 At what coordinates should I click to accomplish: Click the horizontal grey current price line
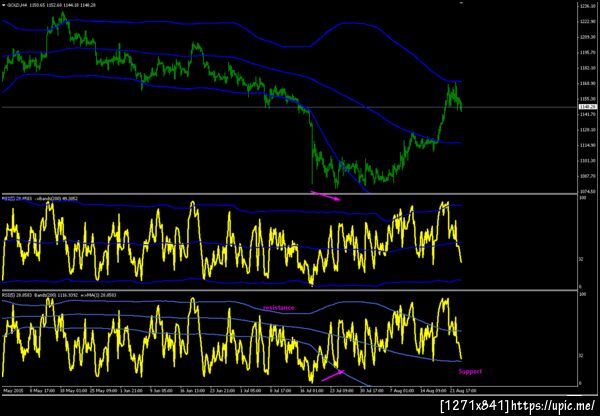click(x=289, y=107)
